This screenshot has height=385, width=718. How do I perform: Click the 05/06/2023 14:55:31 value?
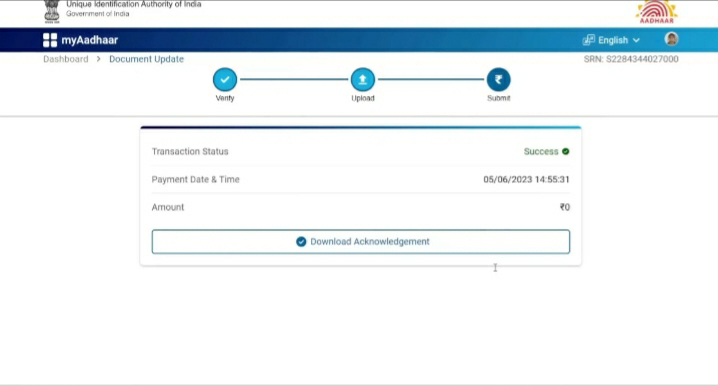(527, 179)
